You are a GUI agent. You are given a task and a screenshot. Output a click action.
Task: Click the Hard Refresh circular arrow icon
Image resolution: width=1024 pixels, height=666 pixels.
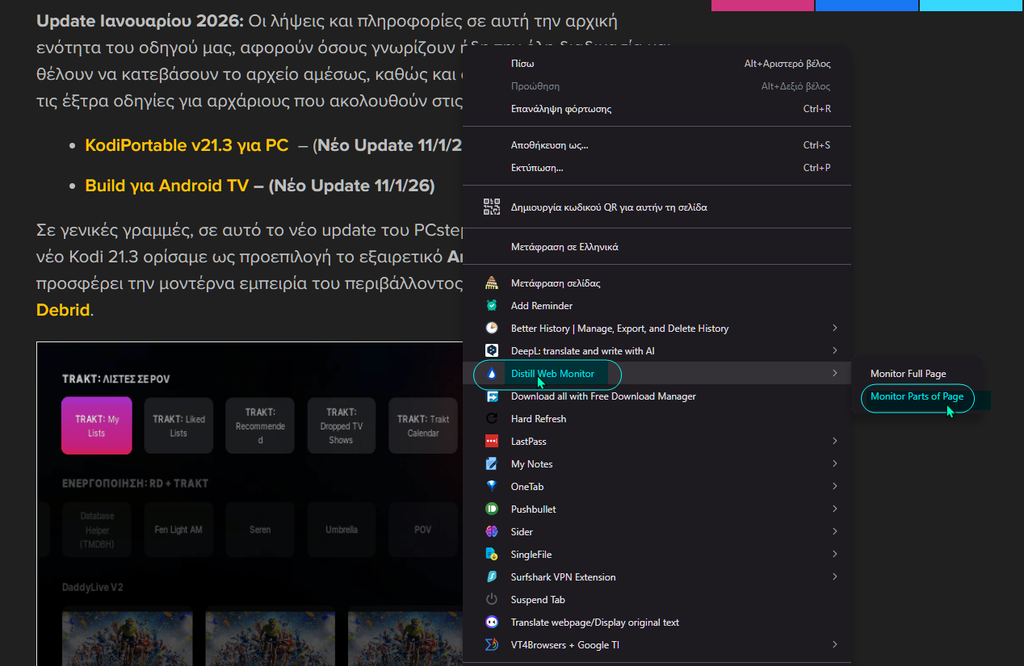pos(492,419)
